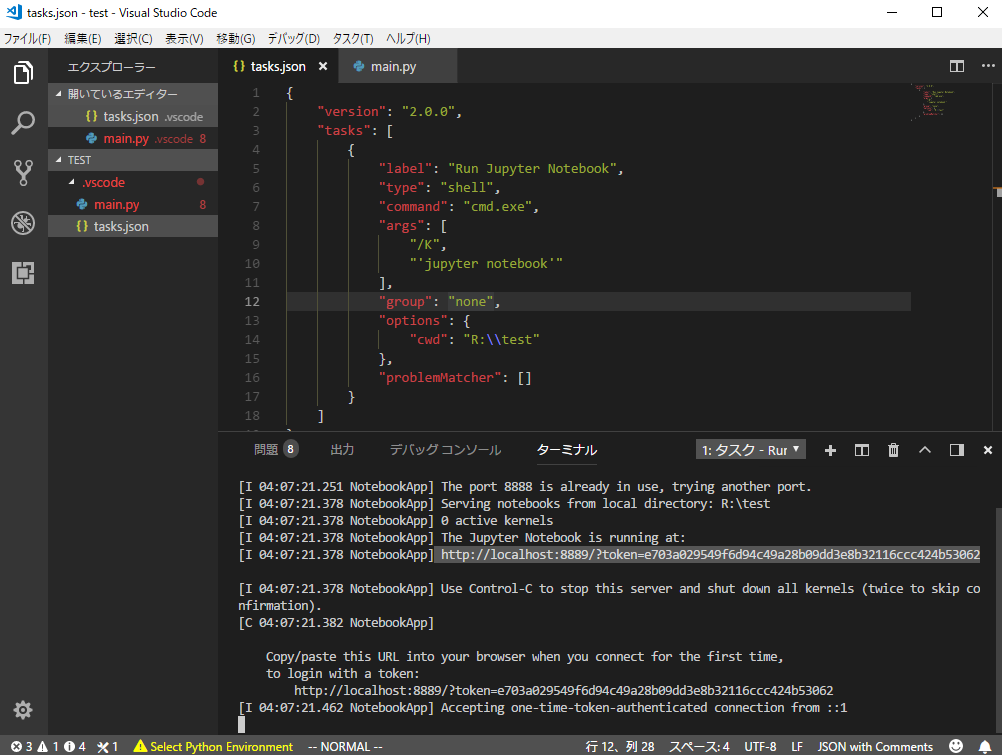1002x755 pixels.
Task: Open the 表示(V) menu
Action: 184,38
